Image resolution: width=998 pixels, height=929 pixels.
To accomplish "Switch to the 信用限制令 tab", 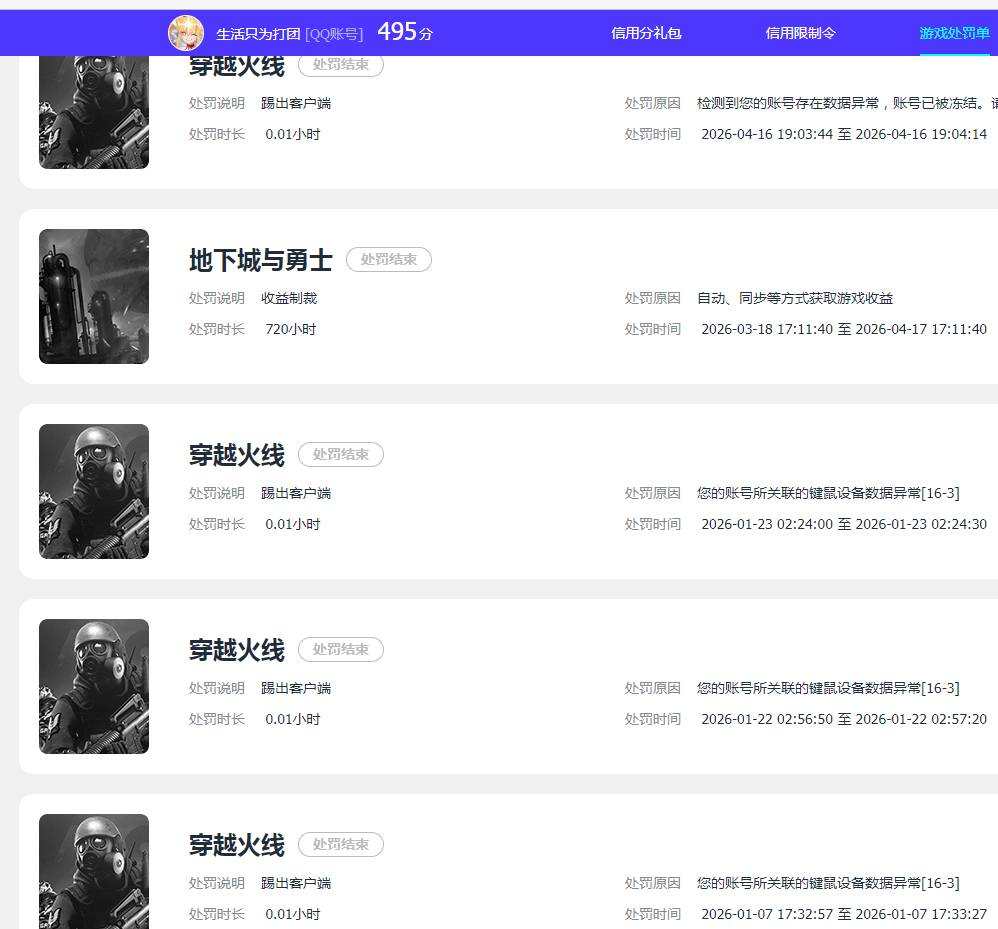I will [x=801, y=33].
